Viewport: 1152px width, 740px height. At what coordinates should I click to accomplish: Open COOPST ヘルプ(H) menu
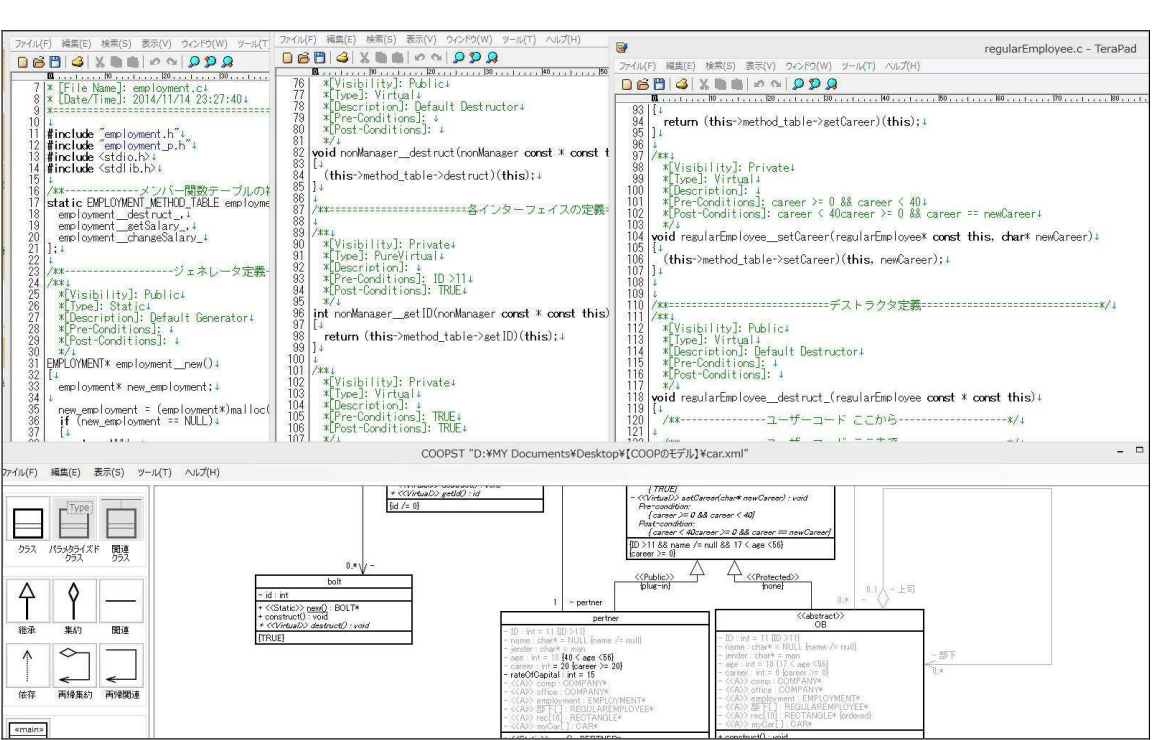pyautogui.click(x=202, y=472)
